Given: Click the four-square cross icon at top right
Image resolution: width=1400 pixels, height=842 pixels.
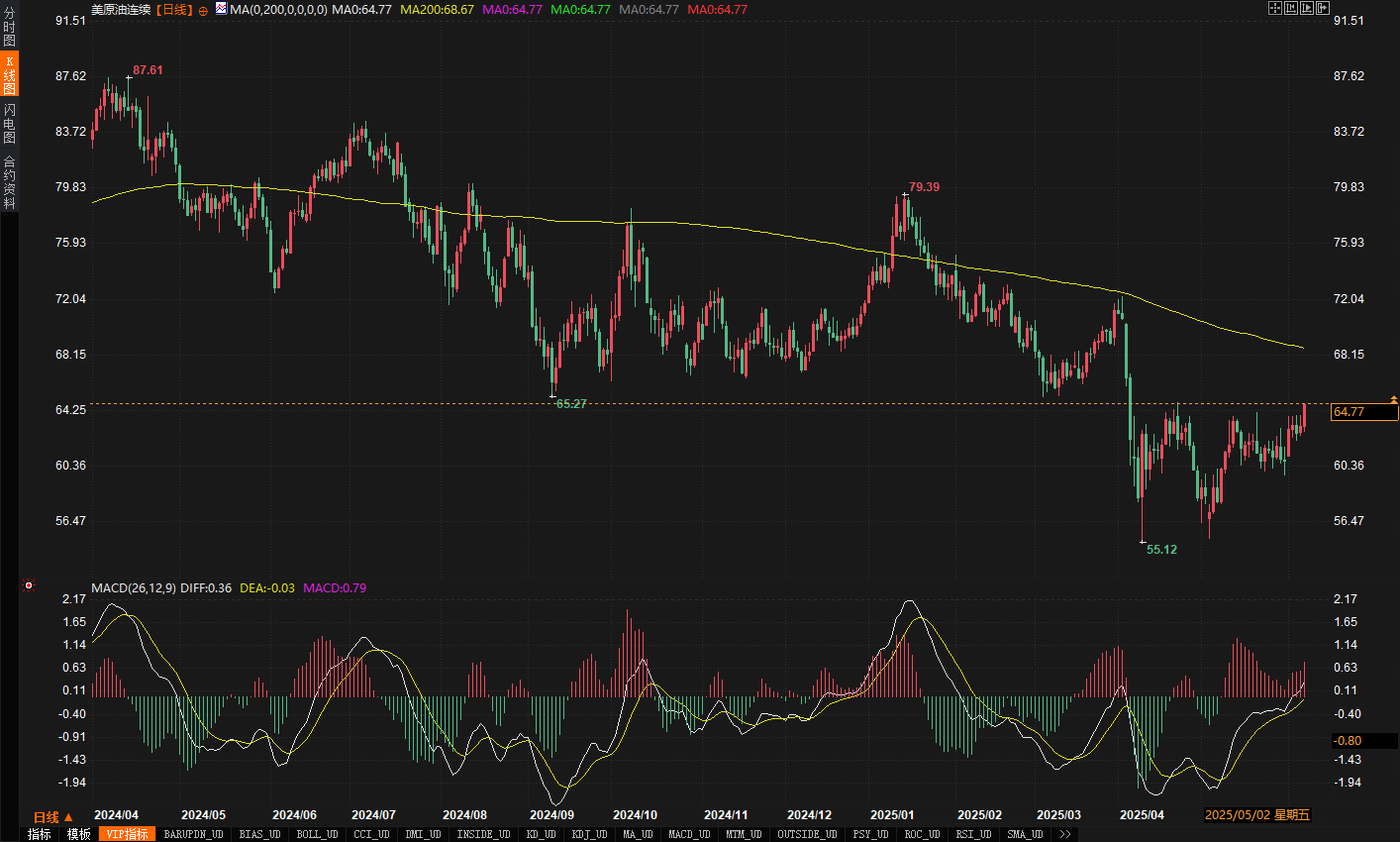Looking at the screenshot, I should 1275,8.
